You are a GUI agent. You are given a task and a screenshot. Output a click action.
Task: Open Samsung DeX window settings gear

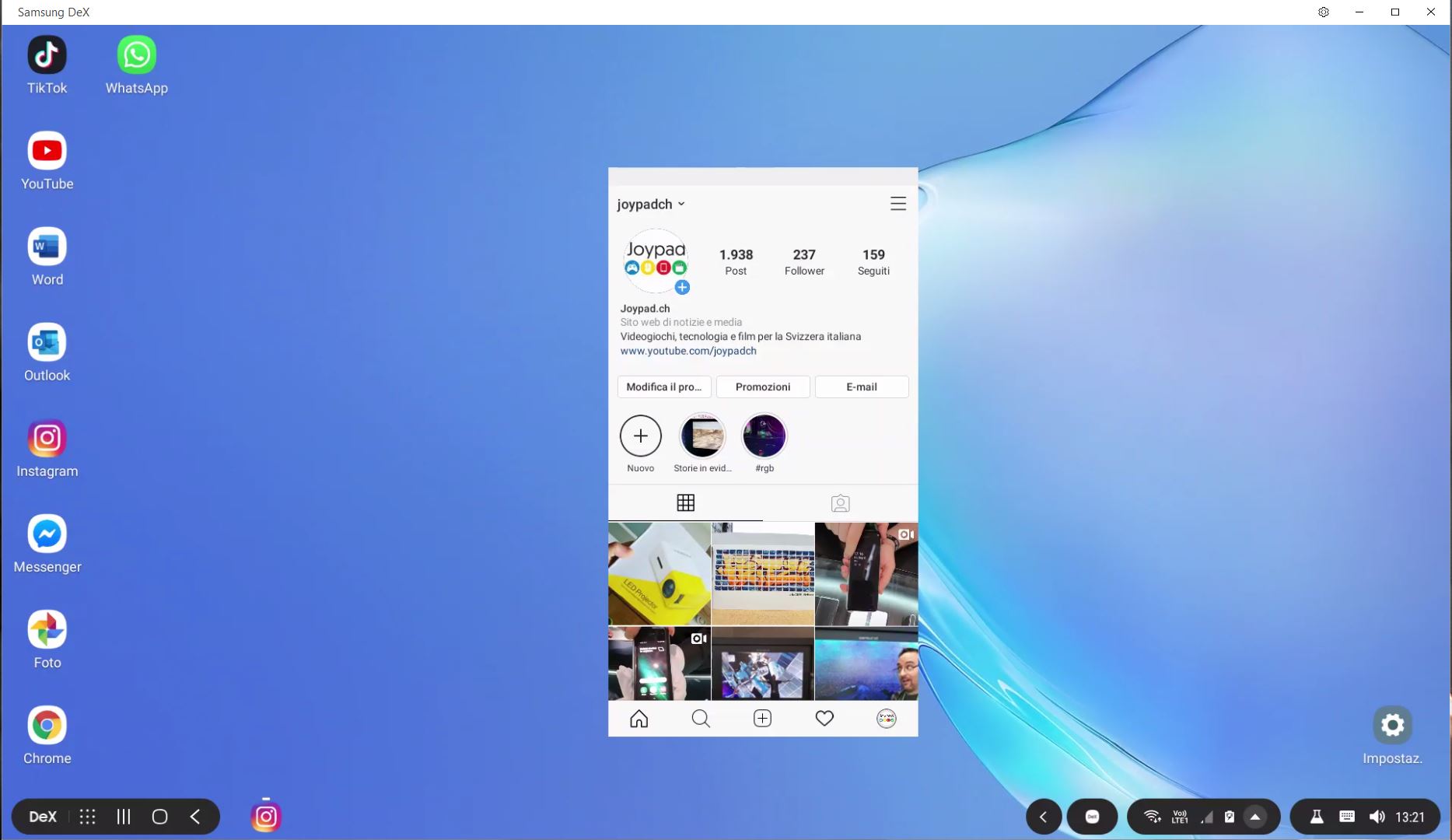[1323, 12]
